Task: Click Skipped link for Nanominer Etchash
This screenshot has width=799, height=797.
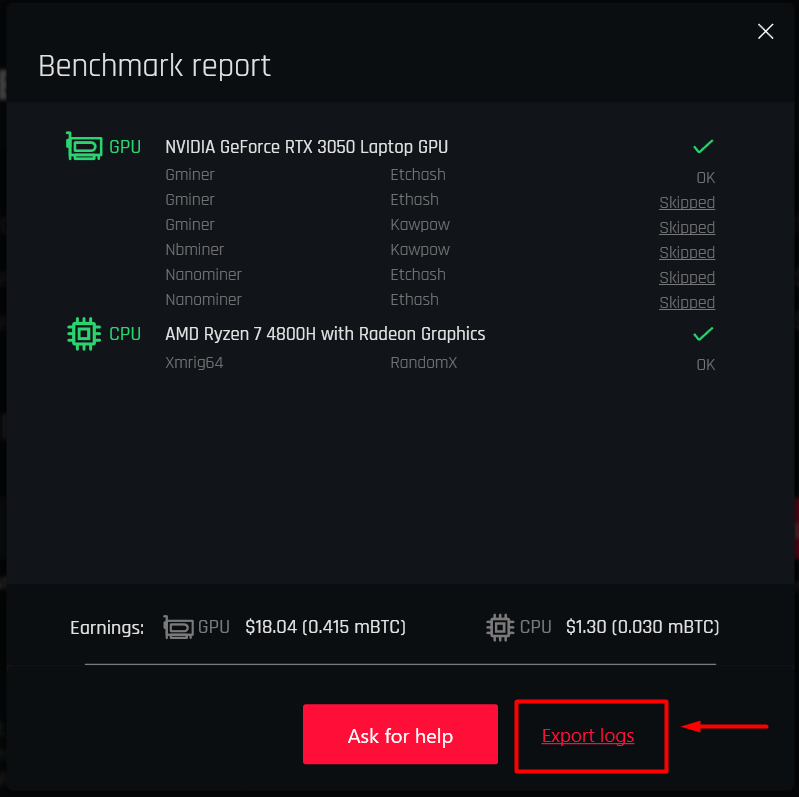Action: [687, 277]
